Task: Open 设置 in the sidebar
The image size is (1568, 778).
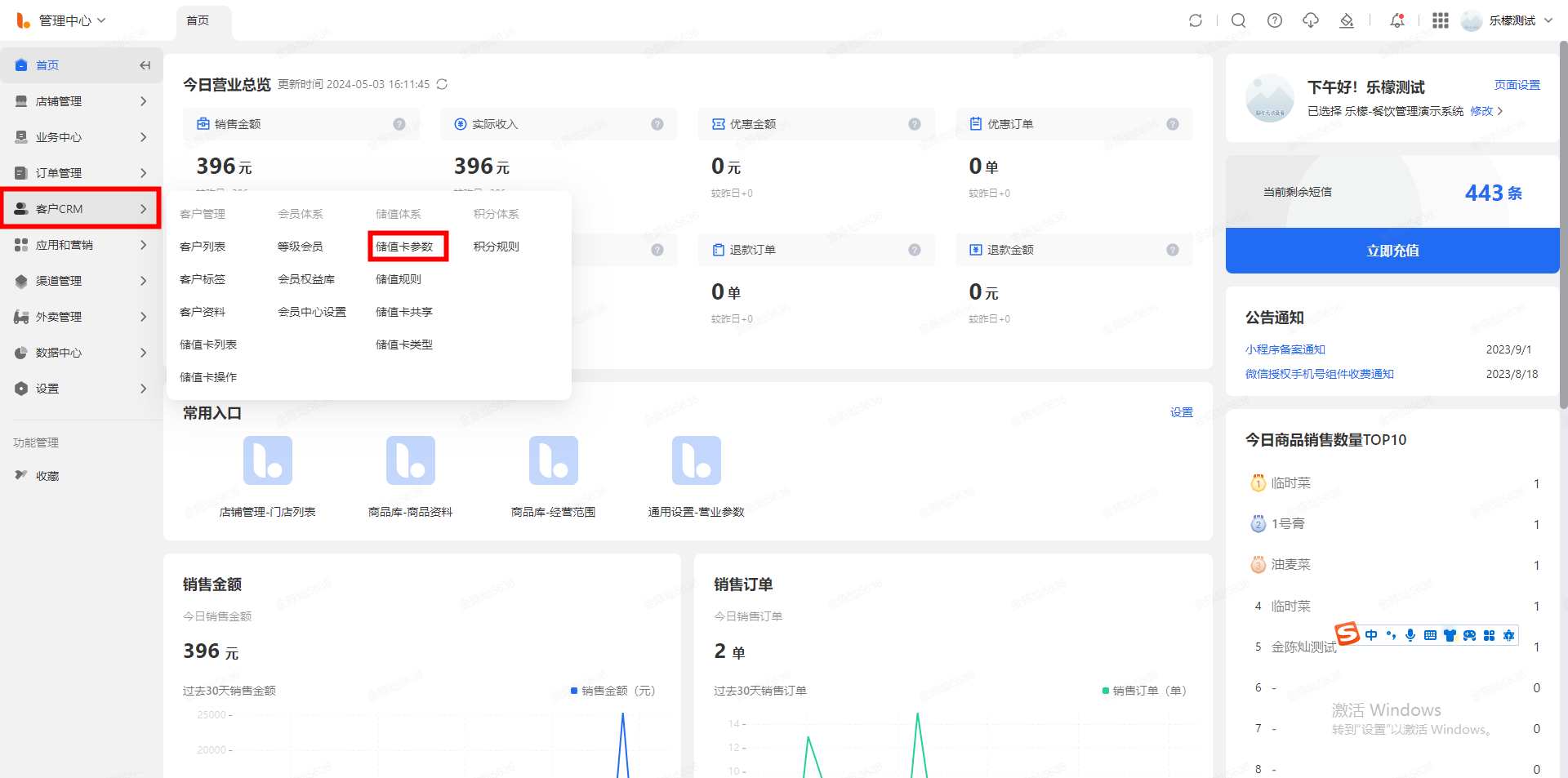Action: [82, 389]
